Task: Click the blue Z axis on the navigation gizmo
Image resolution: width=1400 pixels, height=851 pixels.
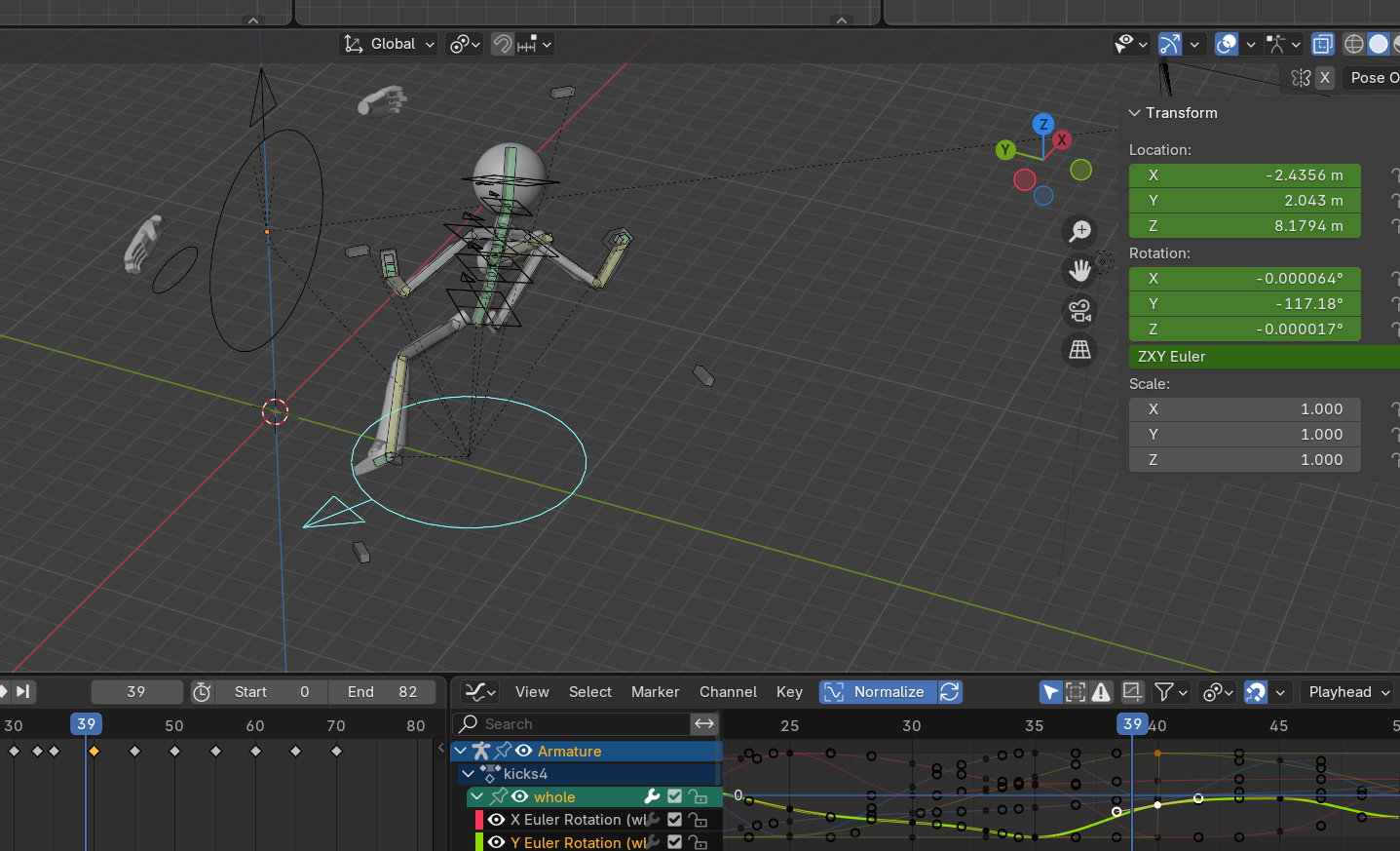Action: tap(1043, 124)
